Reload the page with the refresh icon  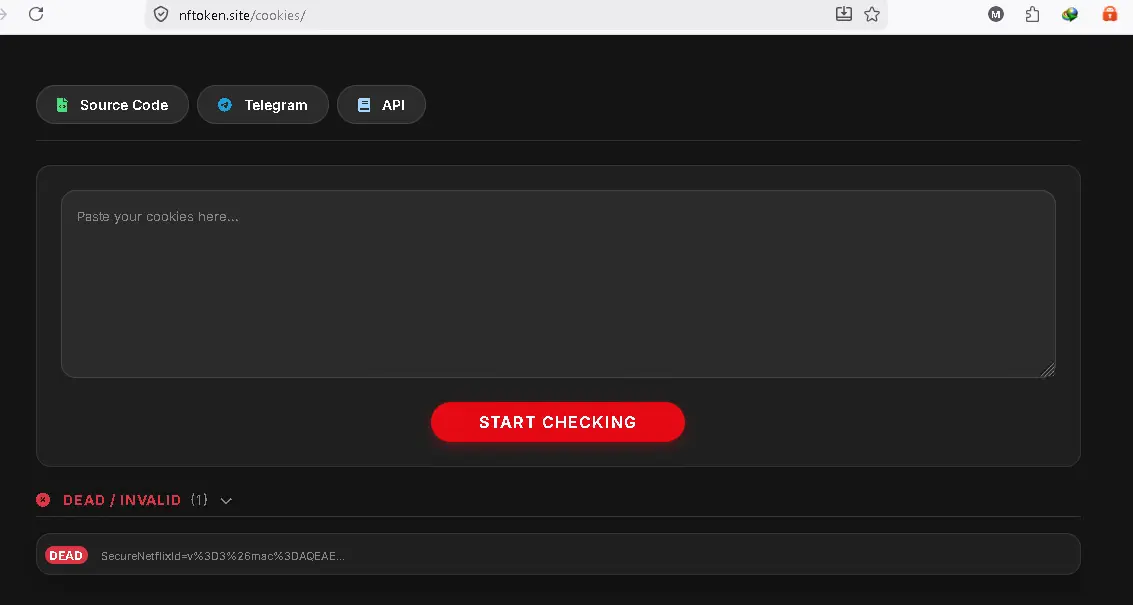(36, 14)
